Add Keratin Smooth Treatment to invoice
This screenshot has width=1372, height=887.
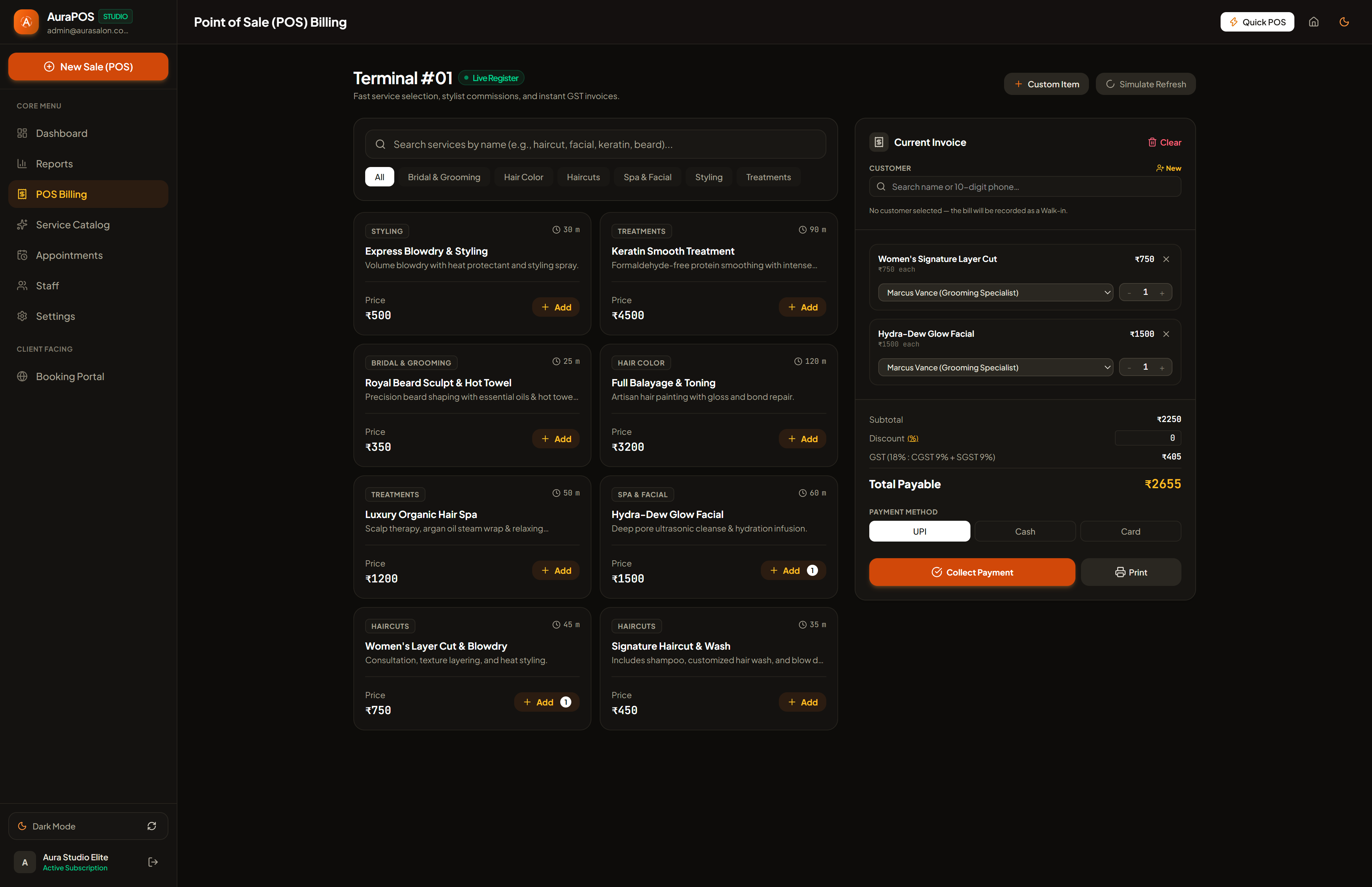(802, 307)
